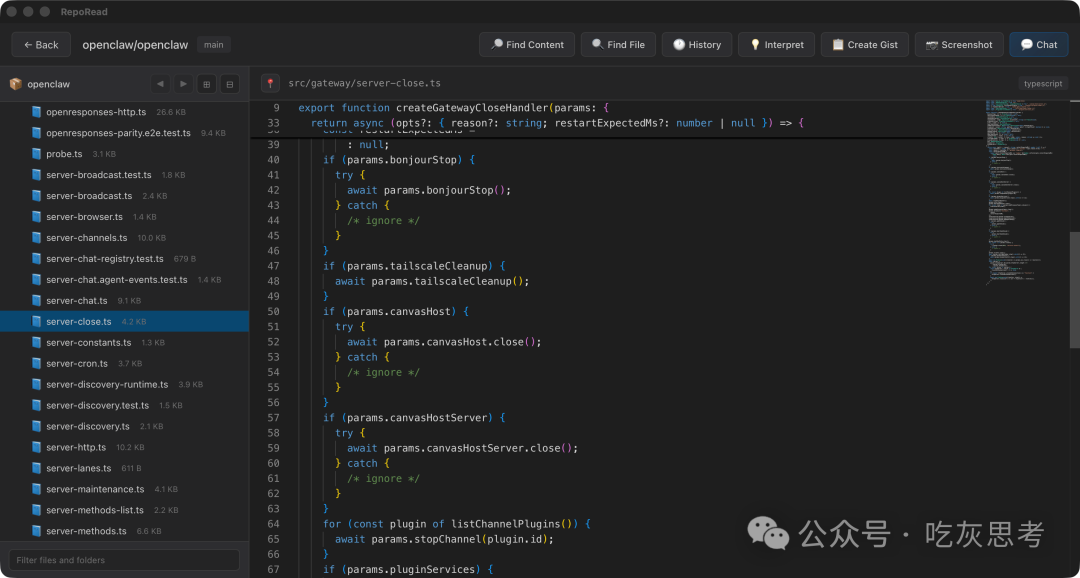
Task: Open server-discovery.test.ts
Action: coord(125,405)
